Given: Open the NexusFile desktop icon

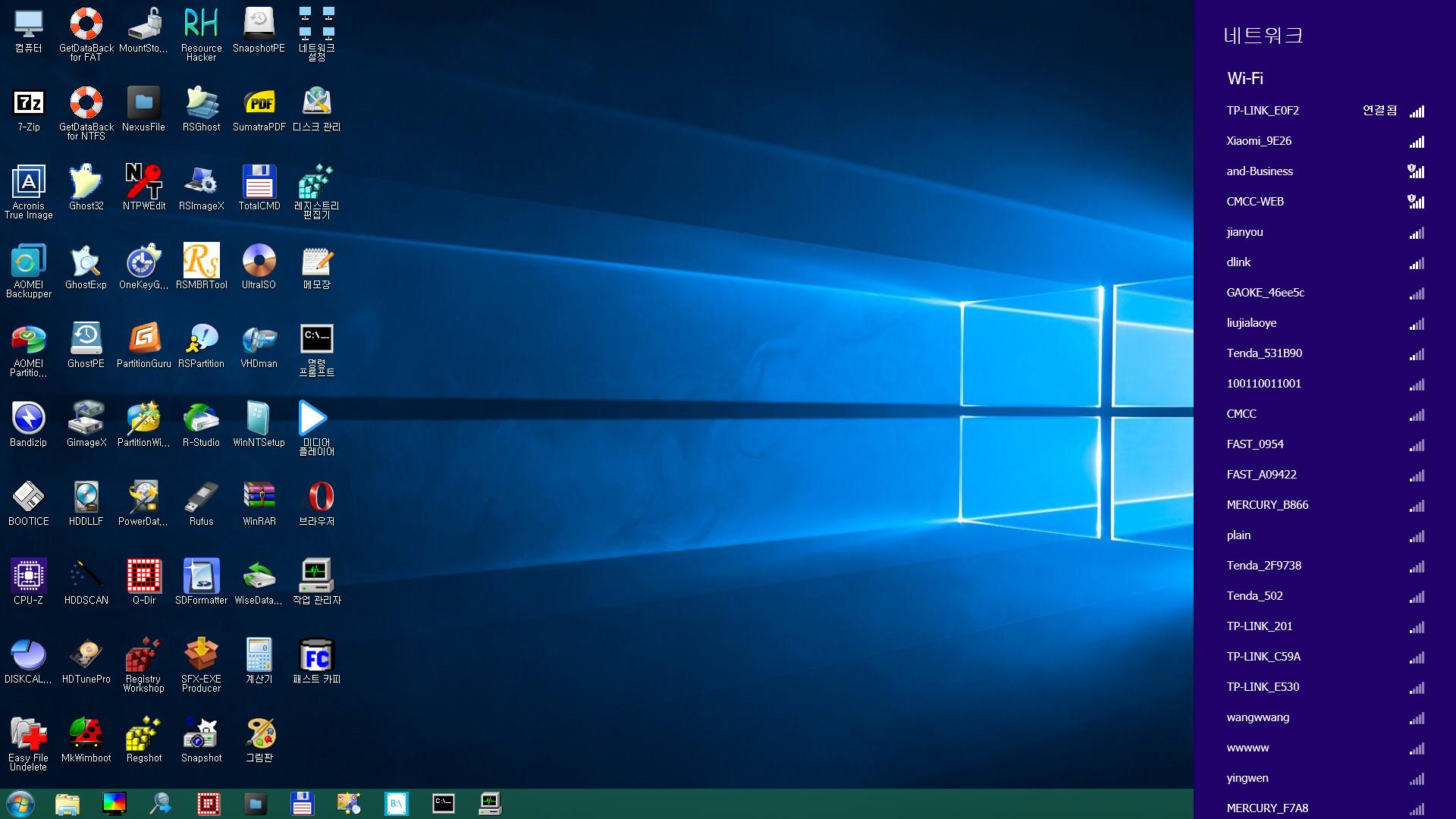Looking at the screenshot, I should click(143, 110).
